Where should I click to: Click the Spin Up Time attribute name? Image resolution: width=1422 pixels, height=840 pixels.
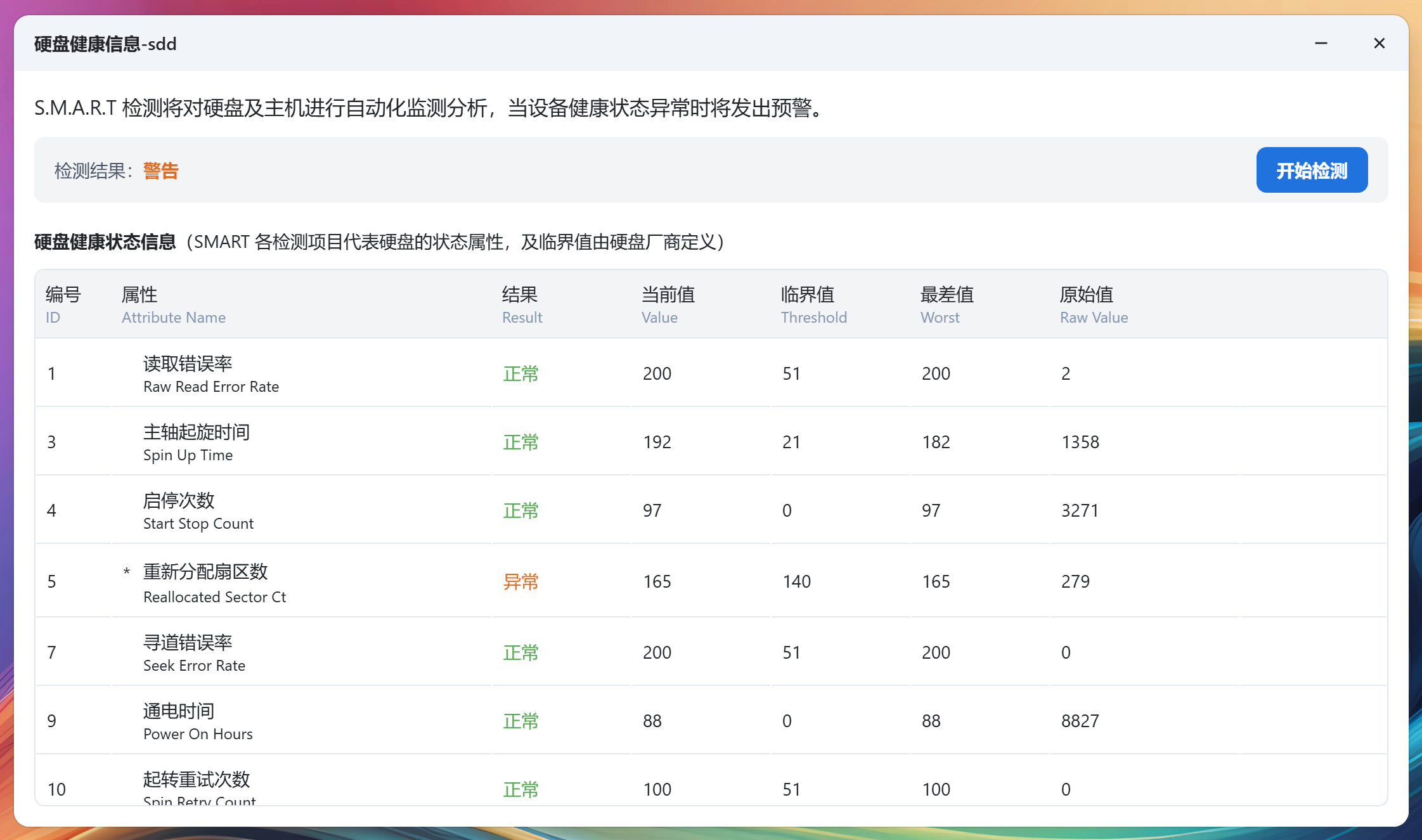tap(188, 455)
